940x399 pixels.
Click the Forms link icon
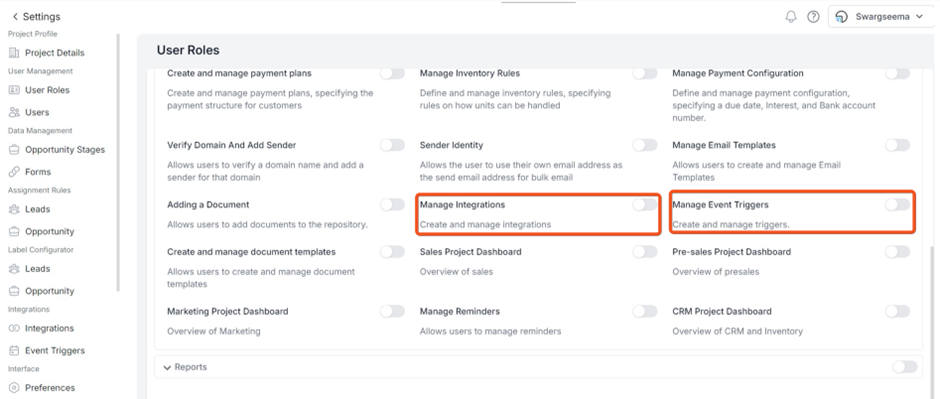click(x=14, y=172)
